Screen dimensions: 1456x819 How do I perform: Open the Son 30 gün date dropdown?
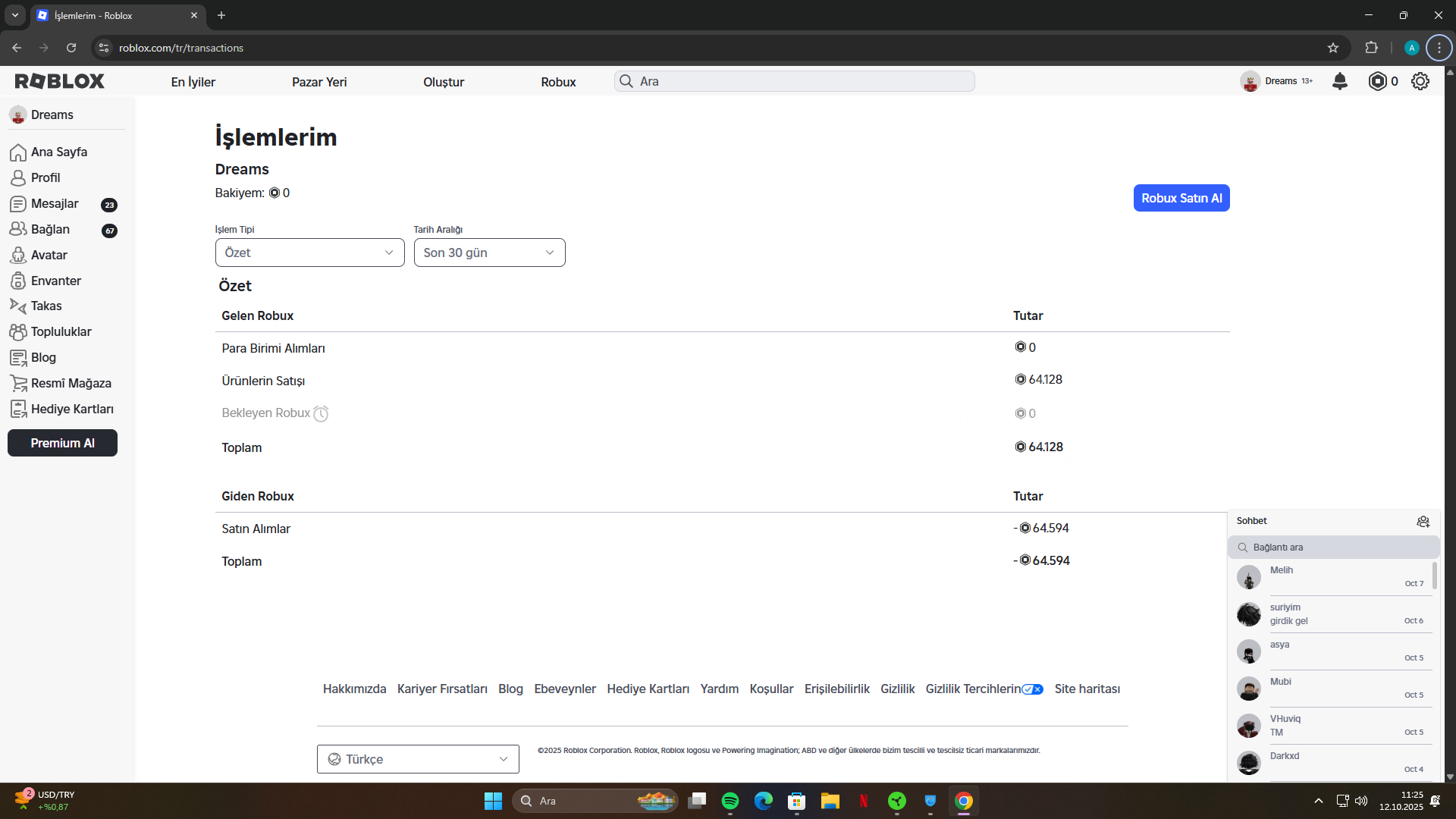tap(489, 253)
